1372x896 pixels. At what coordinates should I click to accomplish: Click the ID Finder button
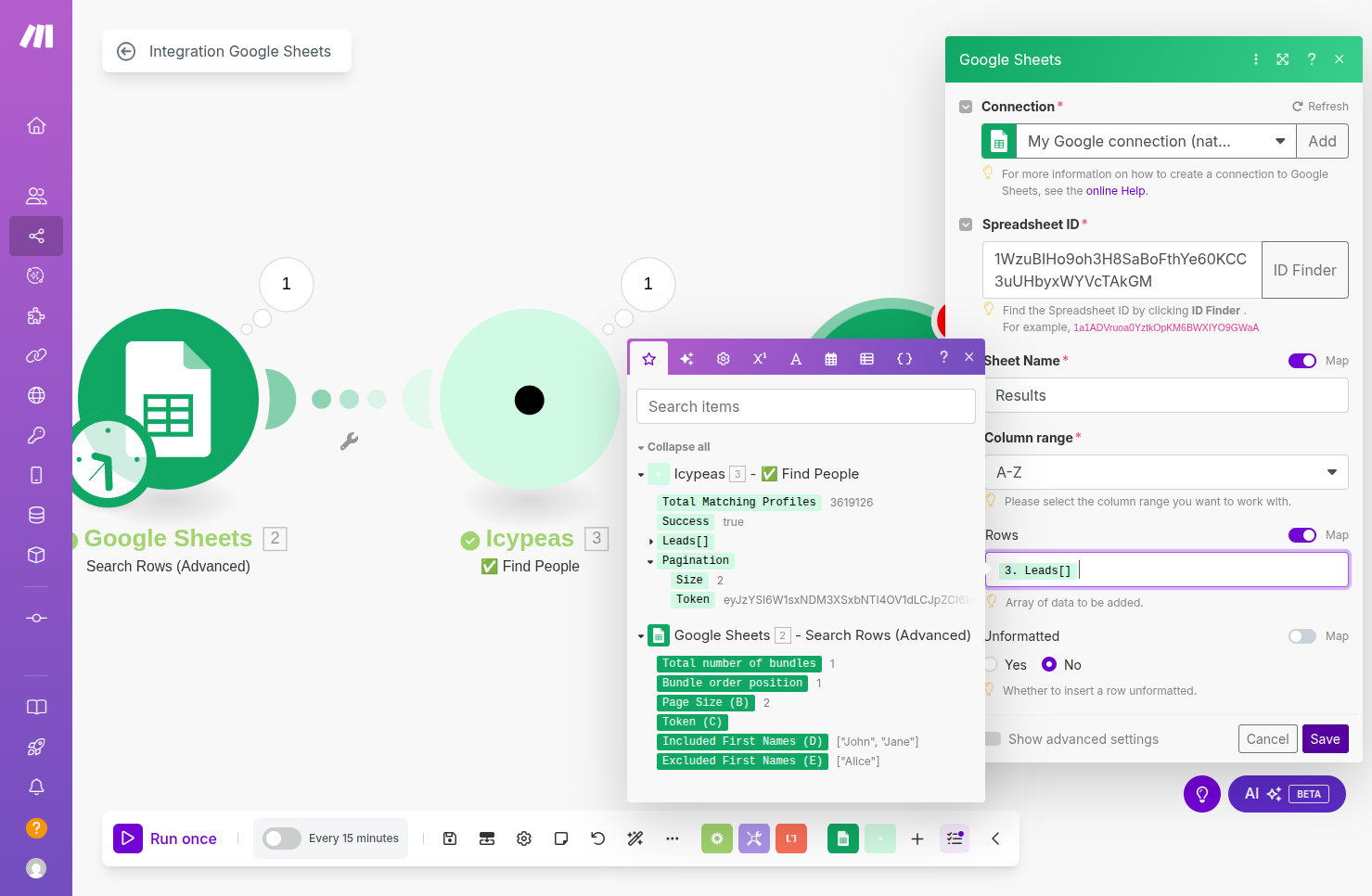coord(1304,271)
